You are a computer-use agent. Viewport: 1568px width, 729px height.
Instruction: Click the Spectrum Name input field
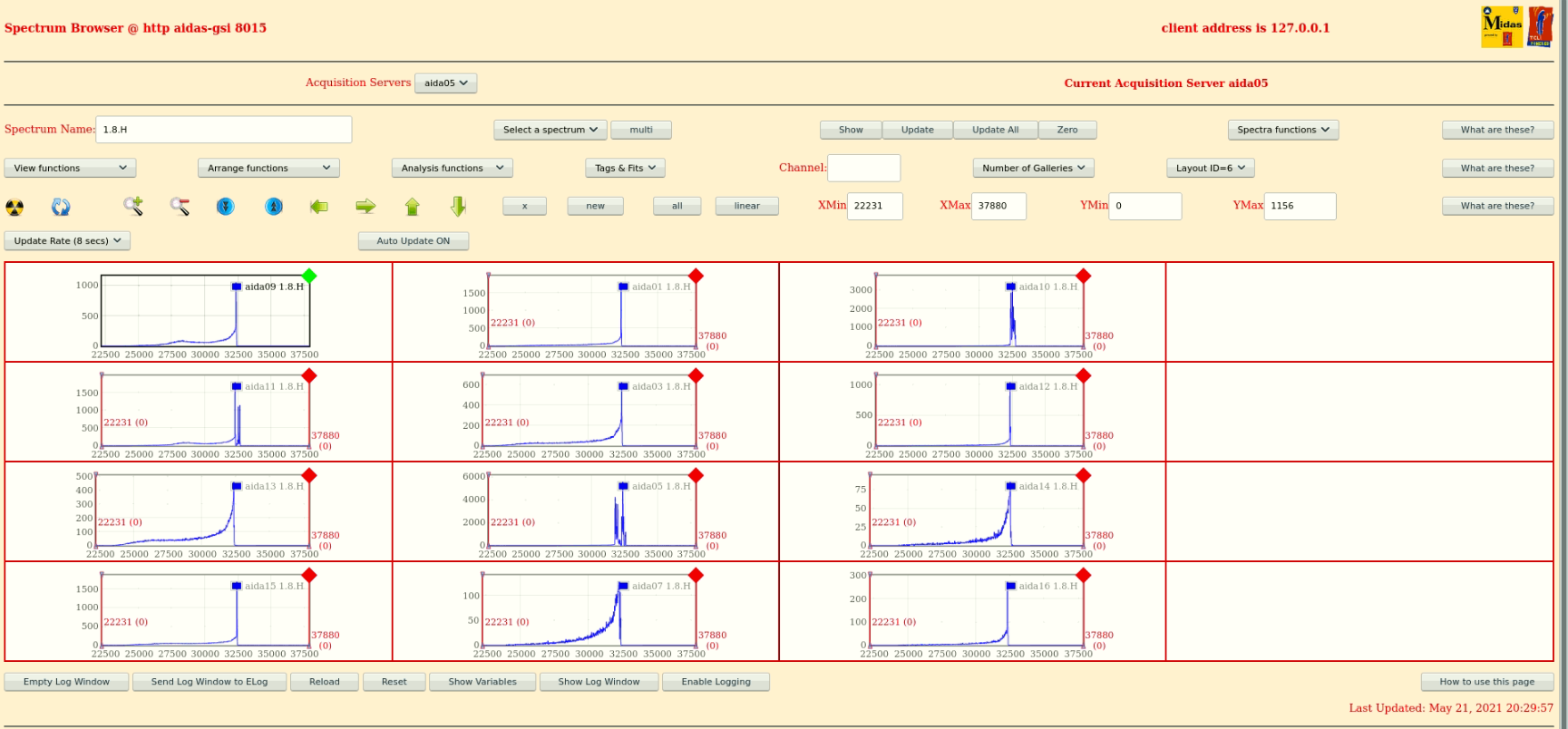coord(223,130)
